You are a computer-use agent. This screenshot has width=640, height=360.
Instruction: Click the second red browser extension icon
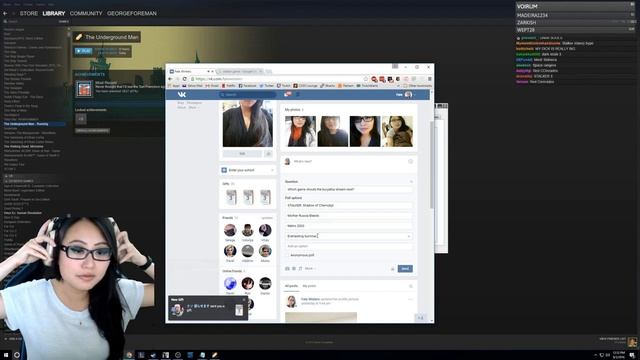382,79
